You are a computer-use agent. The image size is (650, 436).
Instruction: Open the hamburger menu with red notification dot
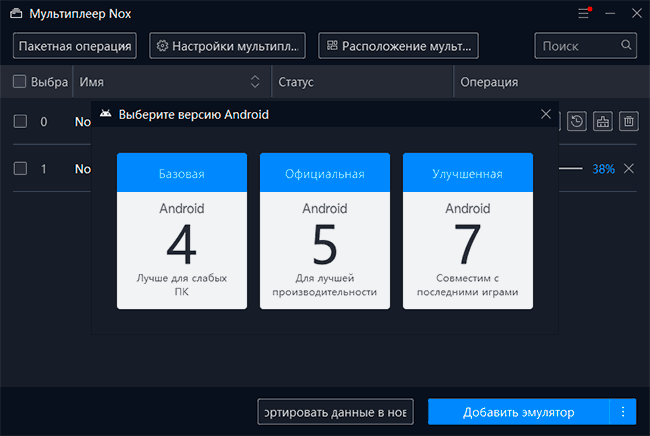pos(584,13)
